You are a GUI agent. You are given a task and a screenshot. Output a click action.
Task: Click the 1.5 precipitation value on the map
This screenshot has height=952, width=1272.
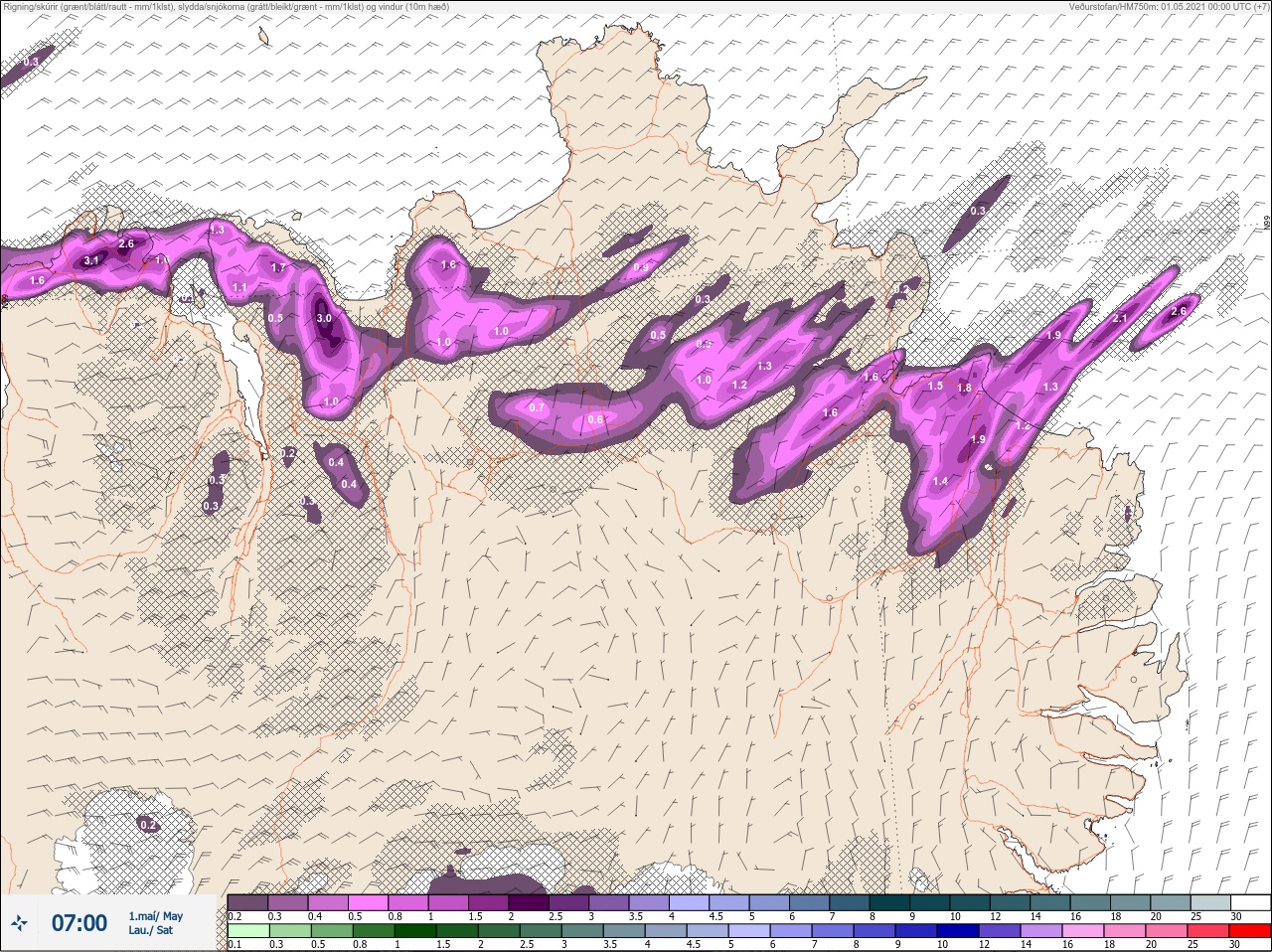coord(935,386)
